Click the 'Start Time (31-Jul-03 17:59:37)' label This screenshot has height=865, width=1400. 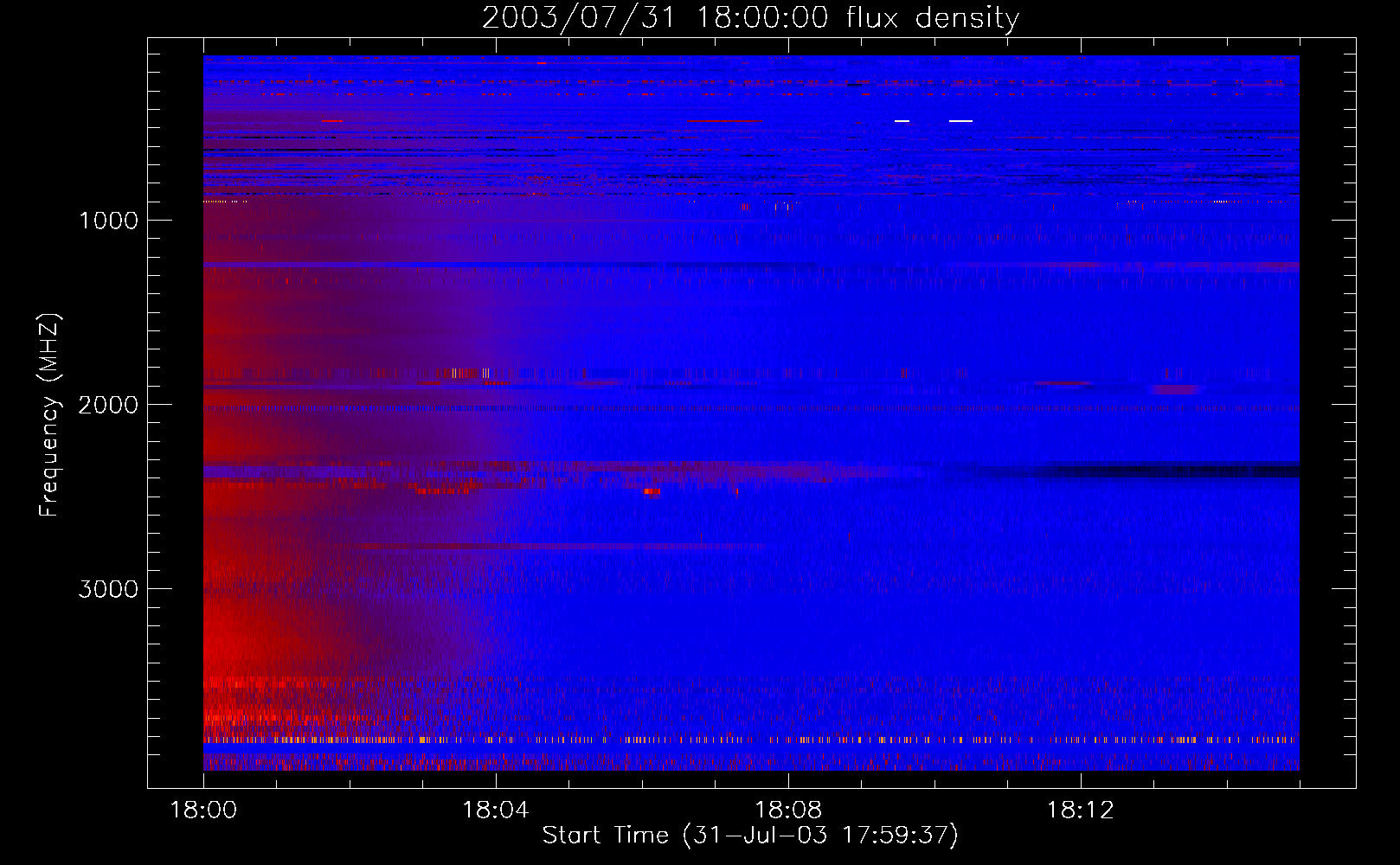coord(750,836)
